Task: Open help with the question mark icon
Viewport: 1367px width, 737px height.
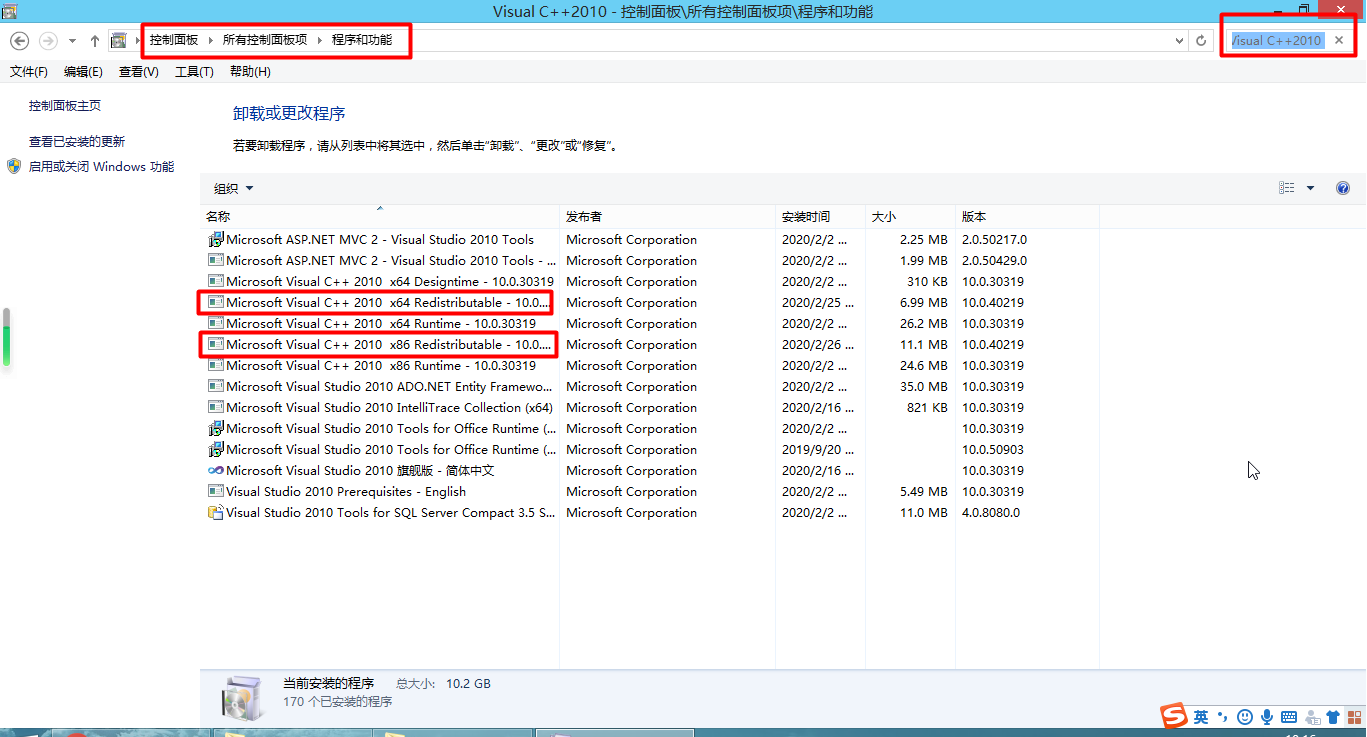Action: click(x=1343, y=188)
